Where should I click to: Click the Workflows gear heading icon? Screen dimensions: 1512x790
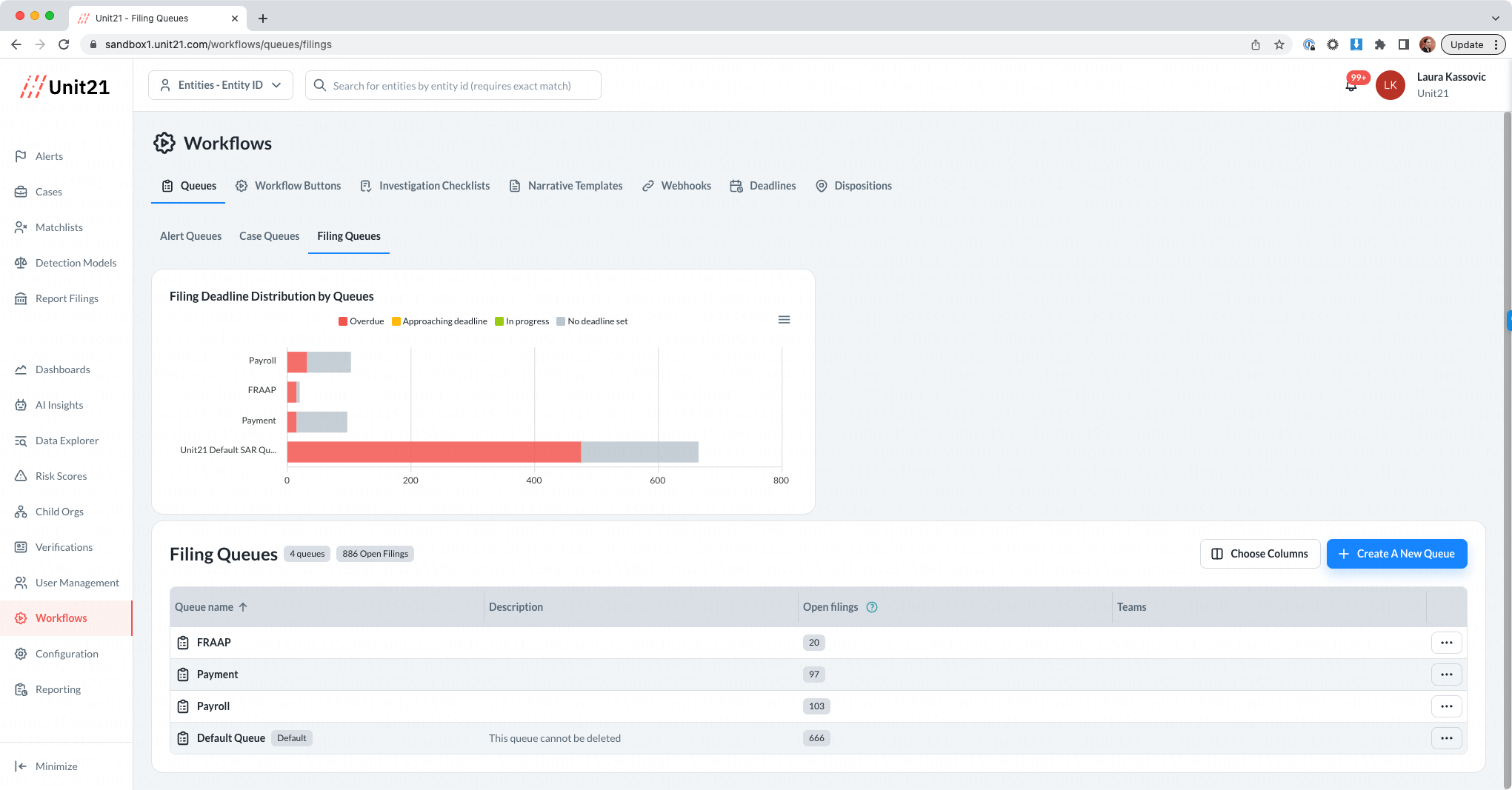point(164,143)
